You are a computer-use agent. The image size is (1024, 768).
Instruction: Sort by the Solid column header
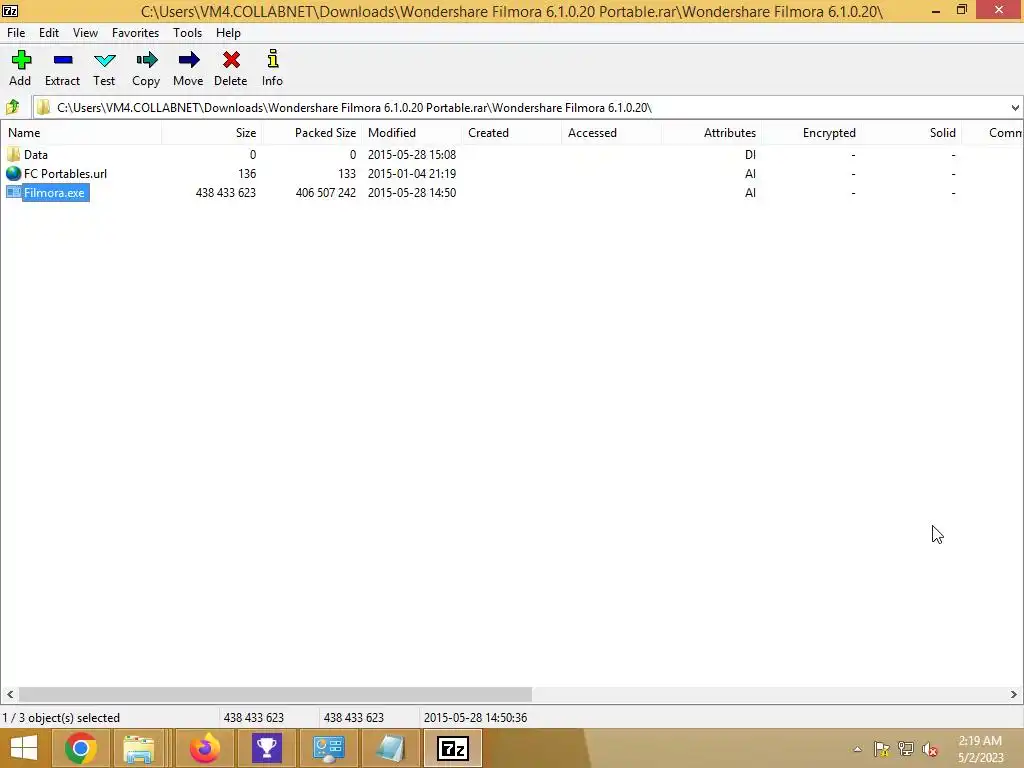click(911, 133)
